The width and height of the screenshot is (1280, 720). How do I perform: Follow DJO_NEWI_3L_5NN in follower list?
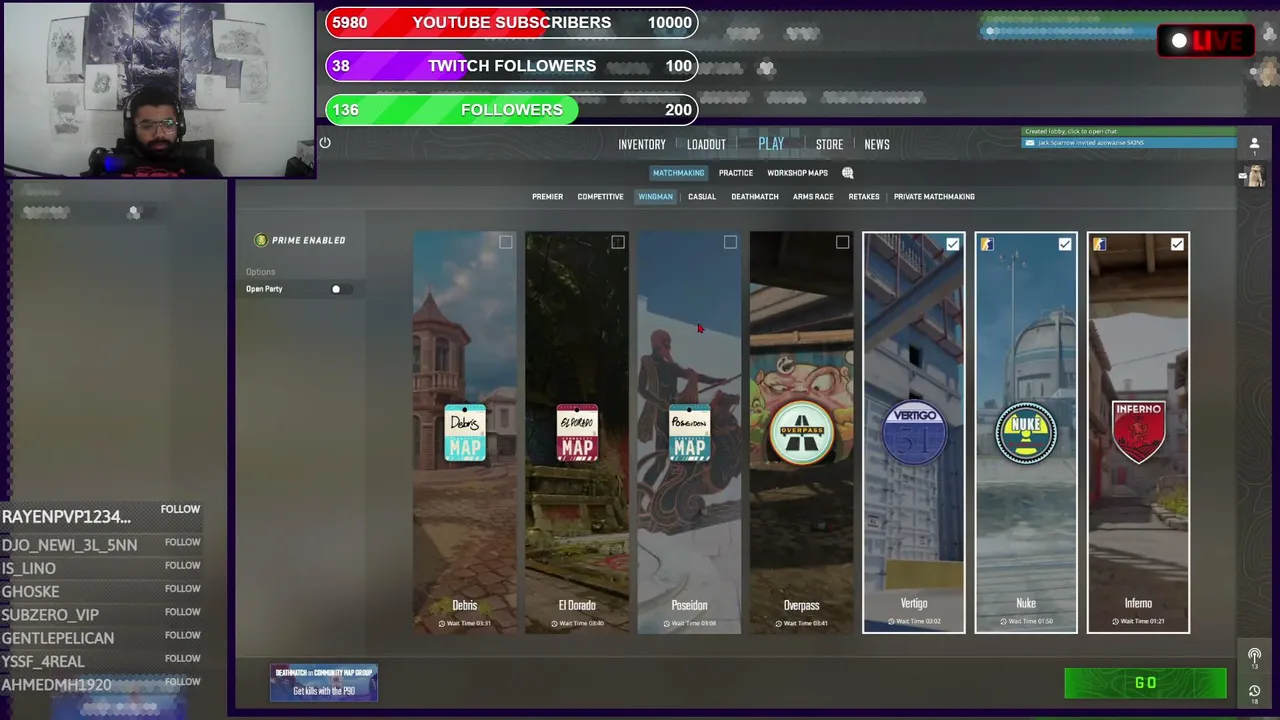(182, 542)
